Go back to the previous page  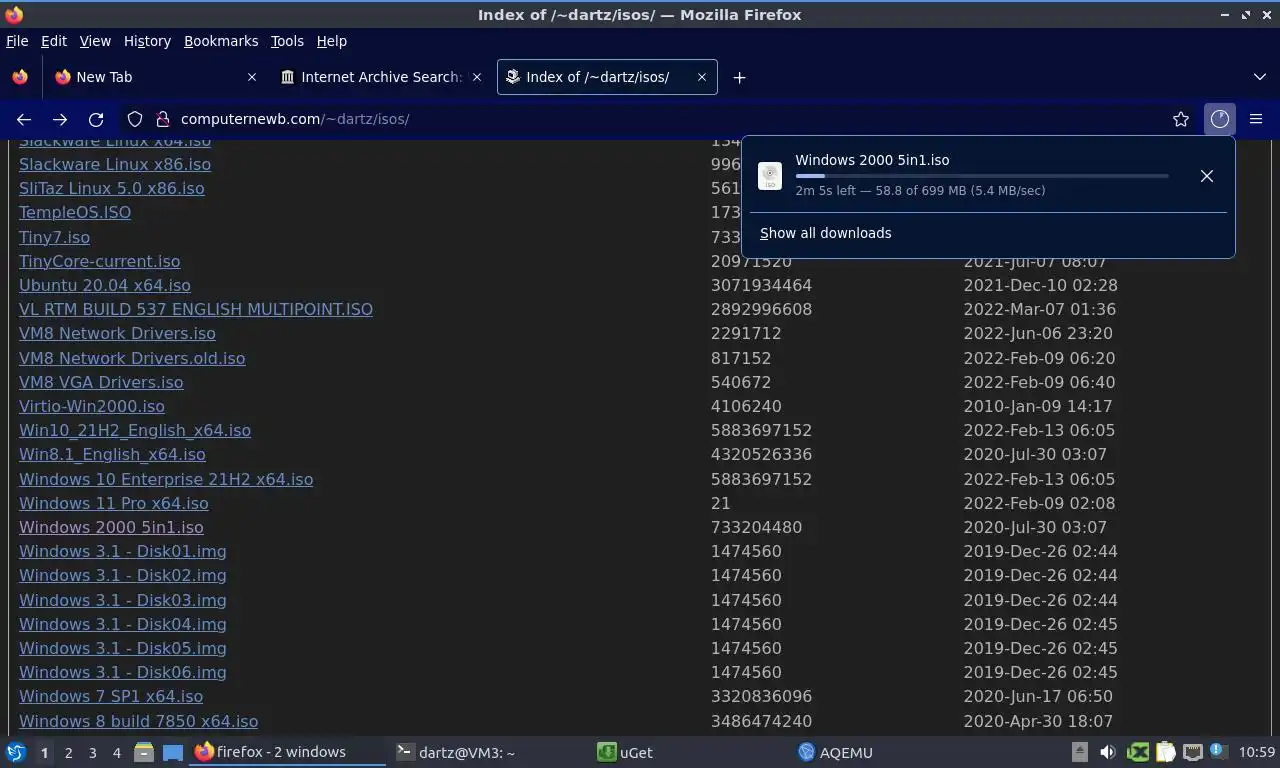tap(24, 119)
